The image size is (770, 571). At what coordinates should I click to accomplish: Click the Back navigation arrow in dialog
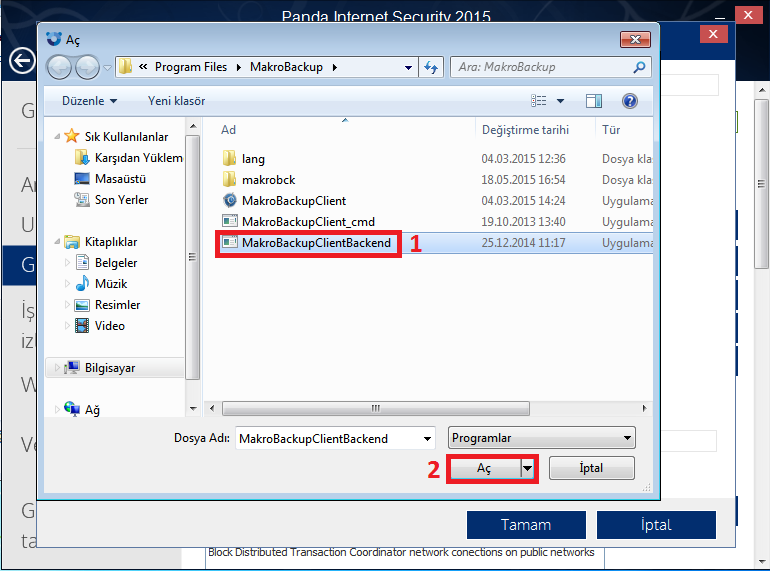pos(59,67)
